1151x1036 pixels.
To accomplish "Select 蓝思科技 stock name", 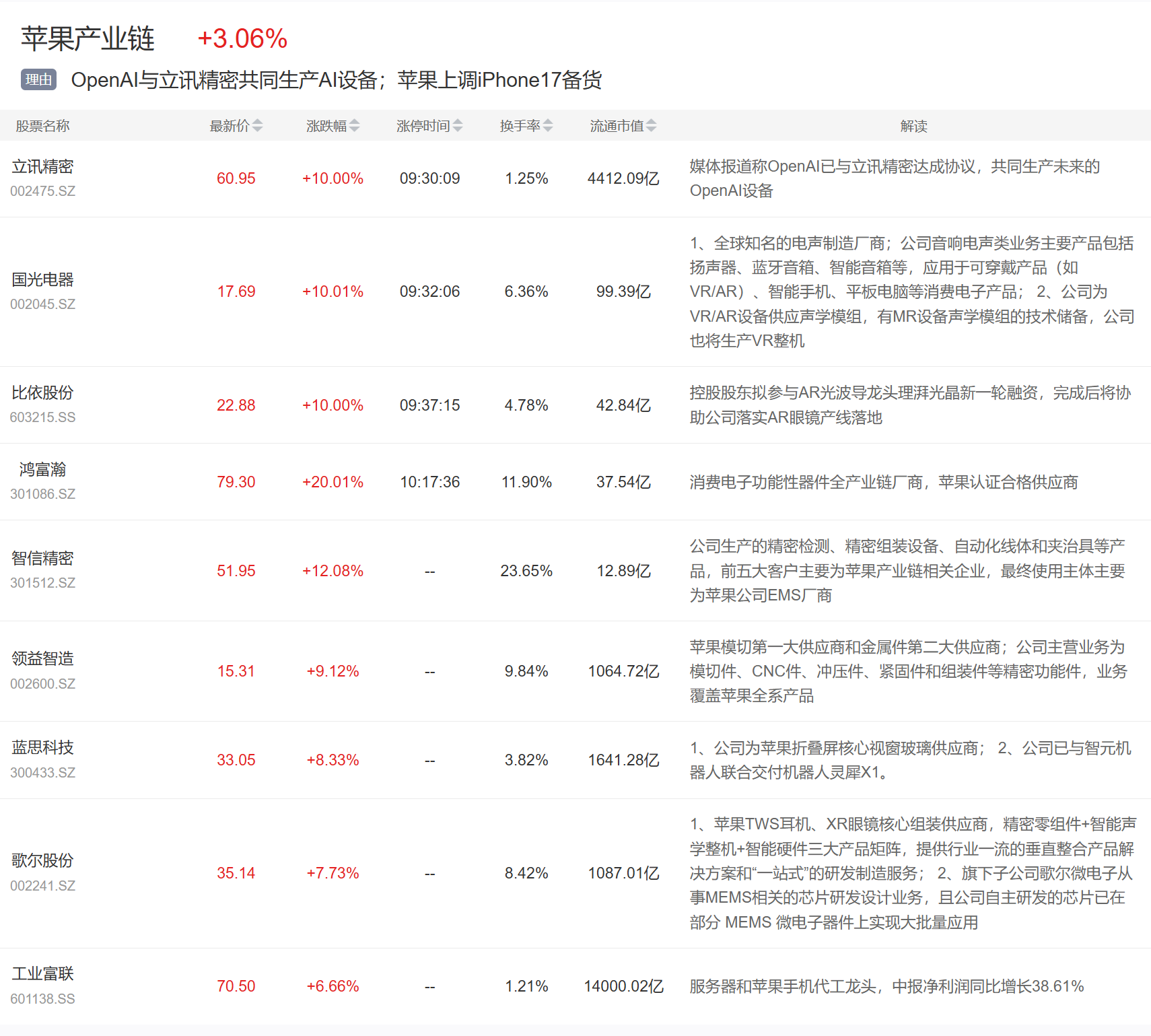I will click(x=42, y=747).
